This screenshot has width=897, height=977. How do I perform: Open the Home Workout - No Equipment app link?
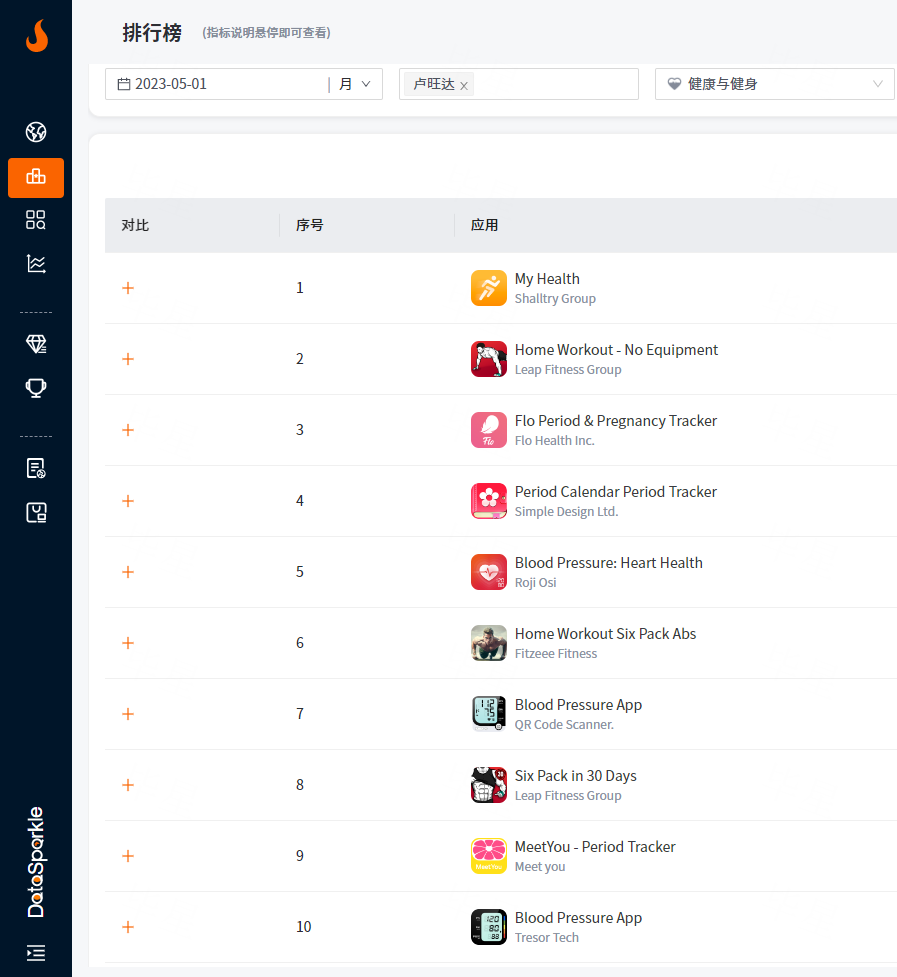coord(616,350)
